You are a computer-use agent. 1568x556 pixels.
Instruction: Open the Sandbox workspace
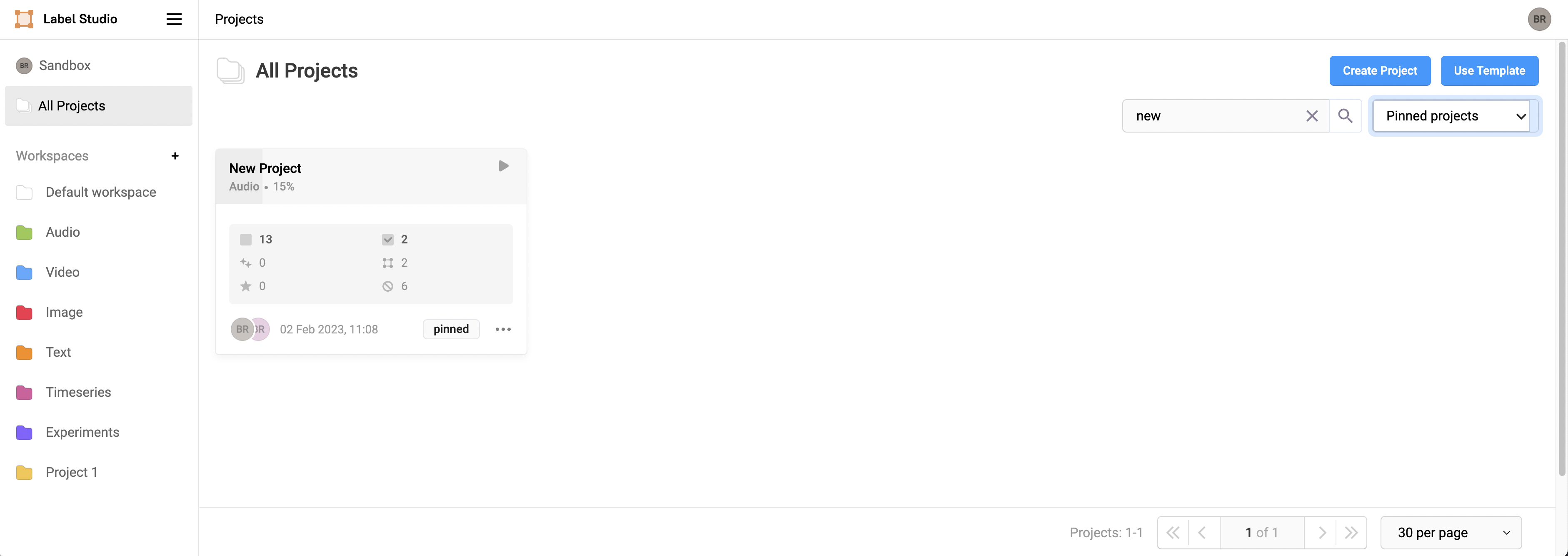[65, 66]
